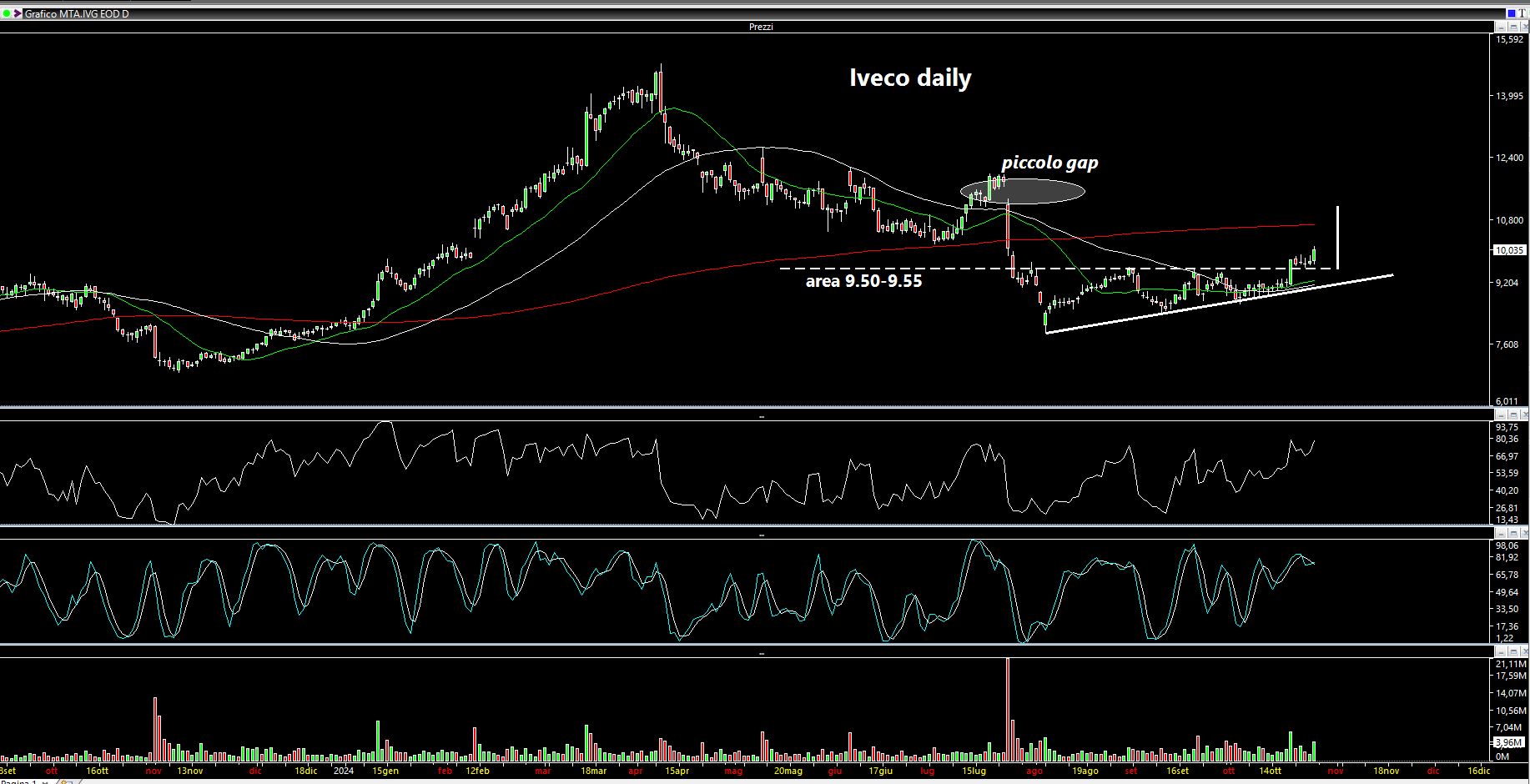Viewport: 1530px width, 784px height.
Task: Minimize the Prezzi price panel
Action: point(1499,27)
